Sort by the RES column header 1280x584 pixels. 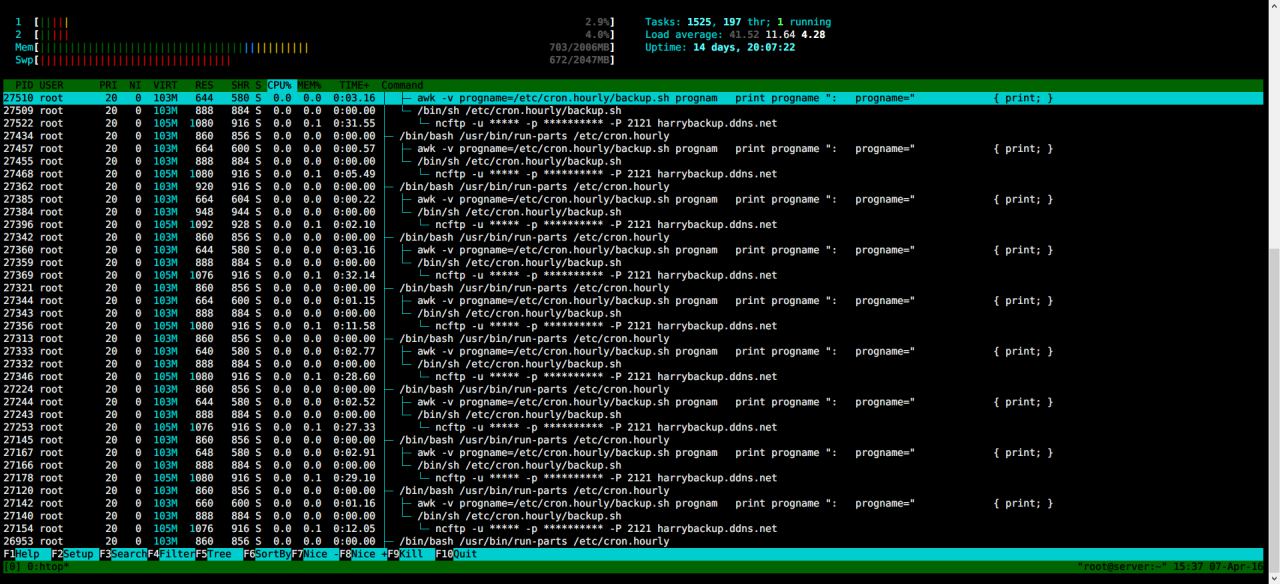coord(204,85)
